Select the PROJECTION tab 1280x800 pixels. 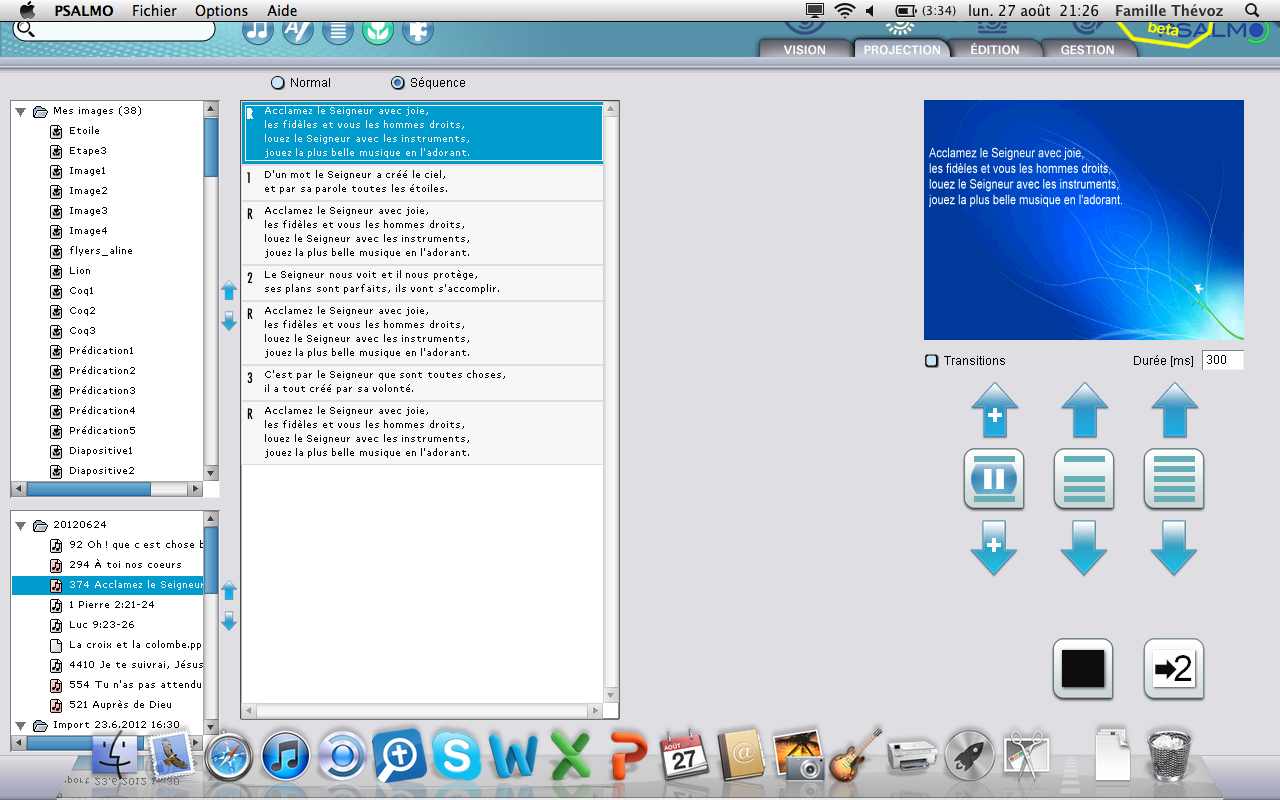(901, 49)
